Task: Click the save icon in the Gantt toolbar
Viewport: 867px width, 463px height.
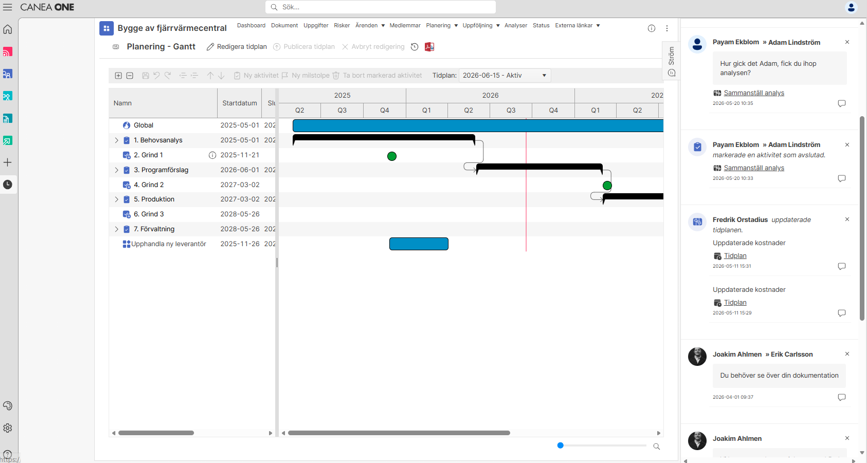Action: [145, 76]
